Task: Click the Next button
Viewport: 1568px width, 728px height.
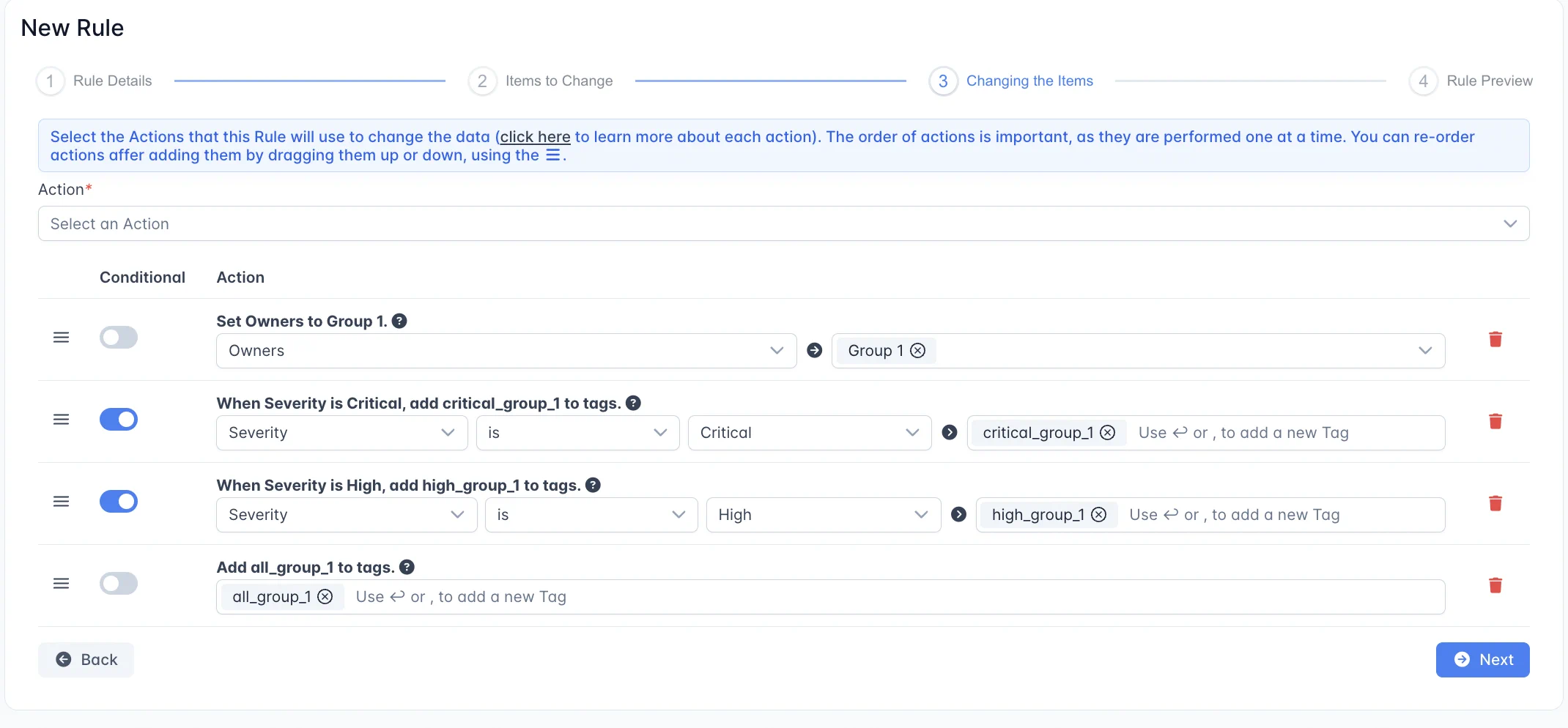Action: coord(1482,660)
